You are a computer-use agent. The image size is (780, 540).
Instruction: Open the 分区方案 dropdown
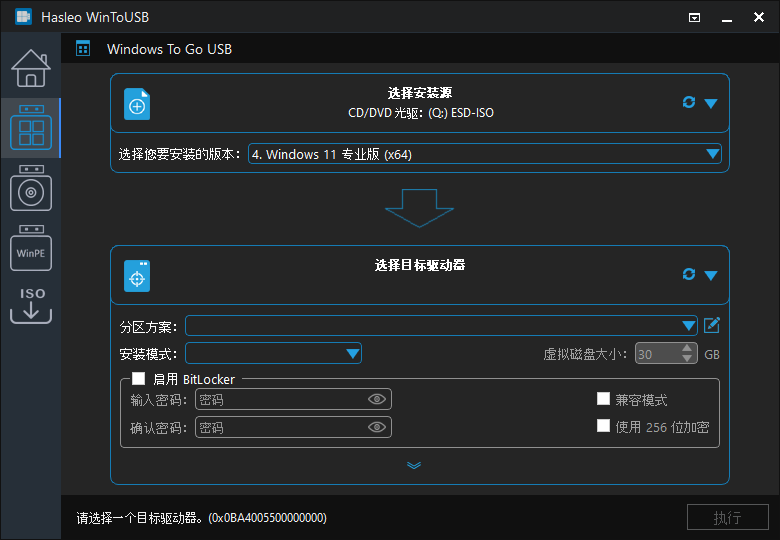[x=441, y=326]
